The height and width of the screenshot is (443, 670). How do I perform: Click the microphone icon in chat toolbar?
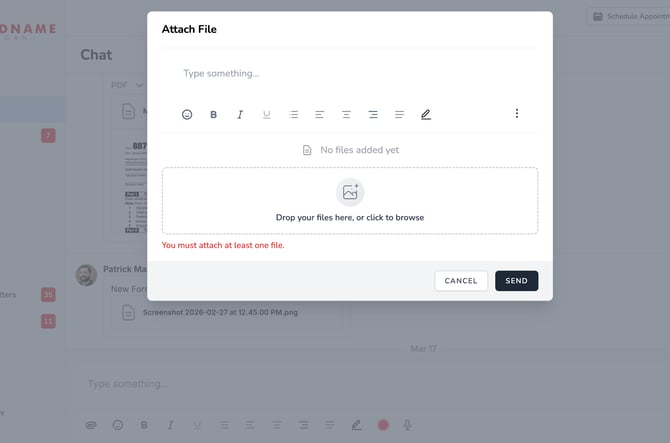407,425
